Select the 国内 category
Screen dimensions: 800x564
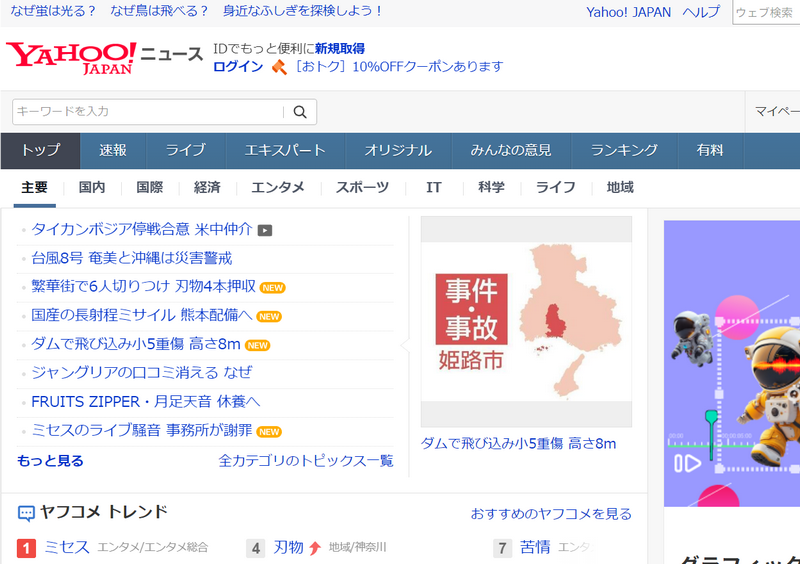pyautogui.click(x=92, y=188)
